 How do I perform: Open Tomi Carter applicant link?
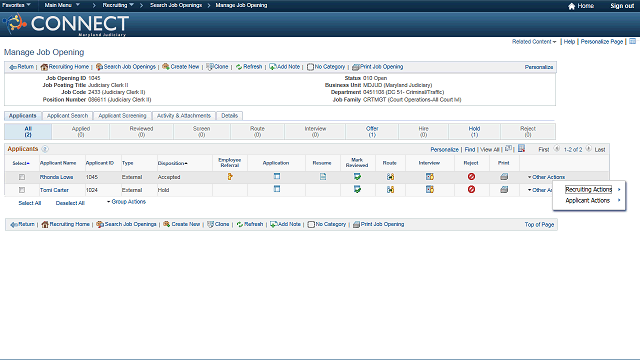coord(54,190)
